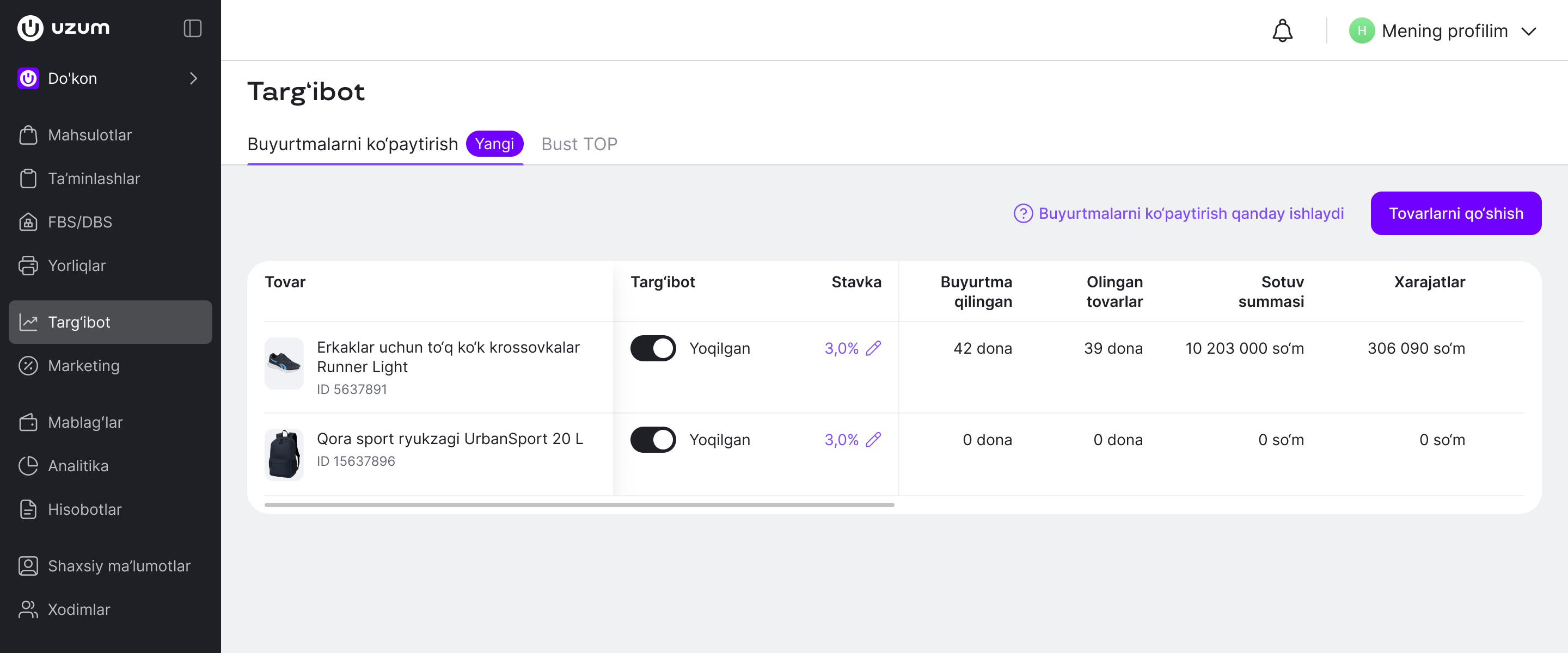Edit stavka pencil for UrbanSport backpack
The image size is (1568, 653).
click(873, 439)
